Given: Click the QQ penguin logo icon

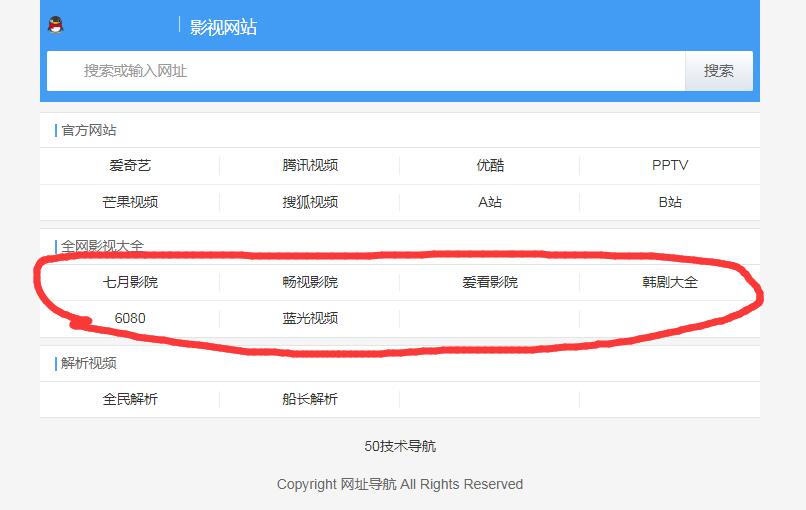Looking at the screenshot, I should coord(56,25).
